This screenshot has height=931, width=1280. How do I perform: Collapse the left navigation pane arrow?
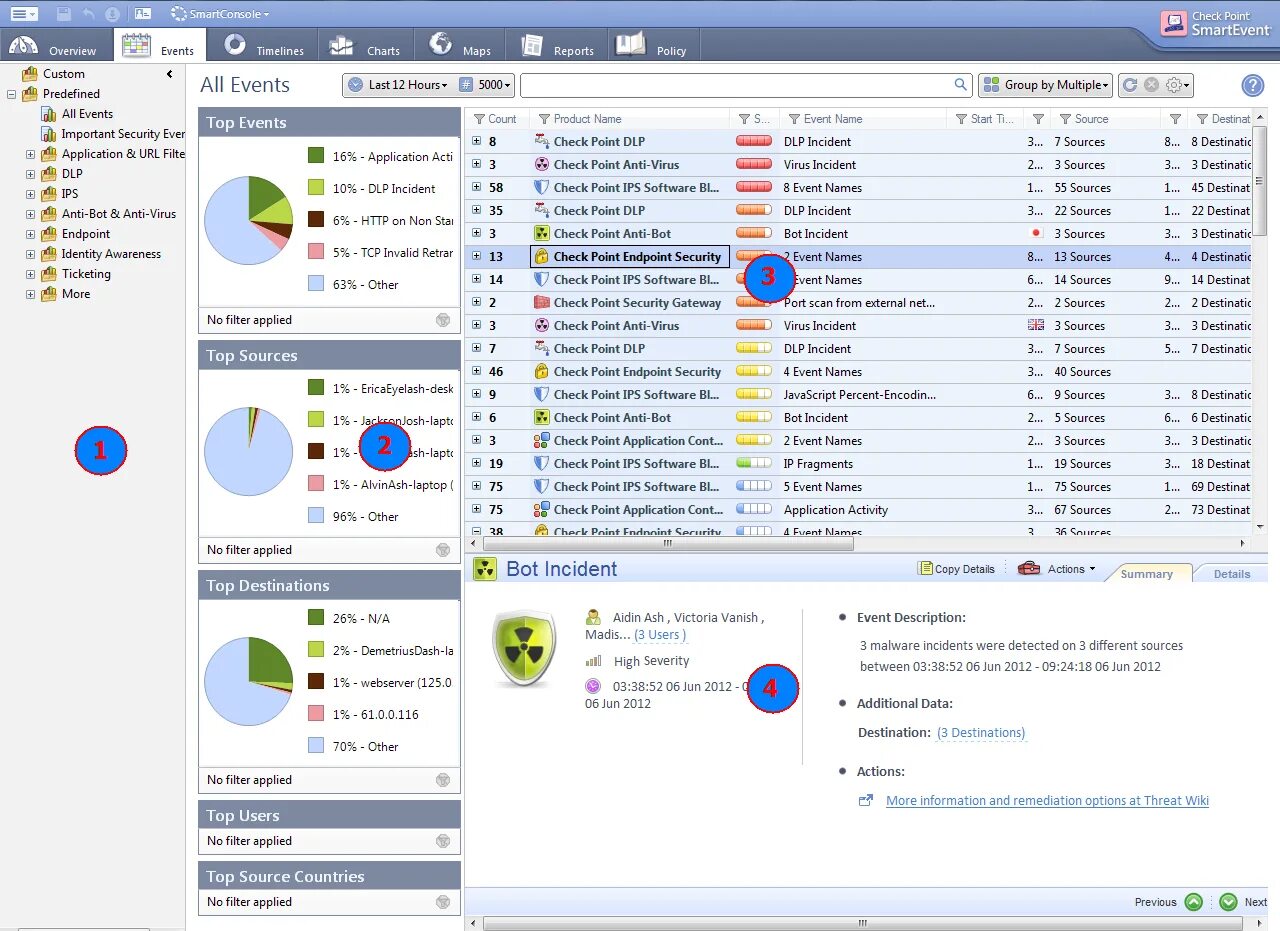pyautogui.click(x=170, y=74)
